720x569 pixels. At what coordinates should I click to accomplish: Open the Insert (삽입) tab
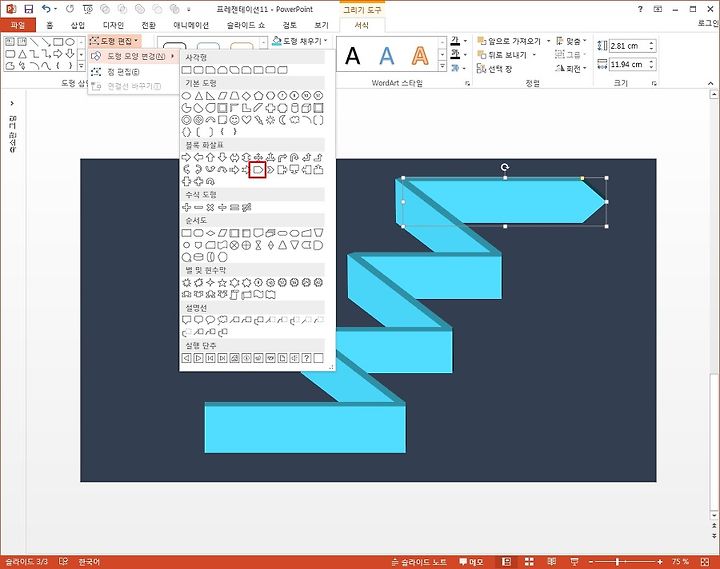pos(78,25)
